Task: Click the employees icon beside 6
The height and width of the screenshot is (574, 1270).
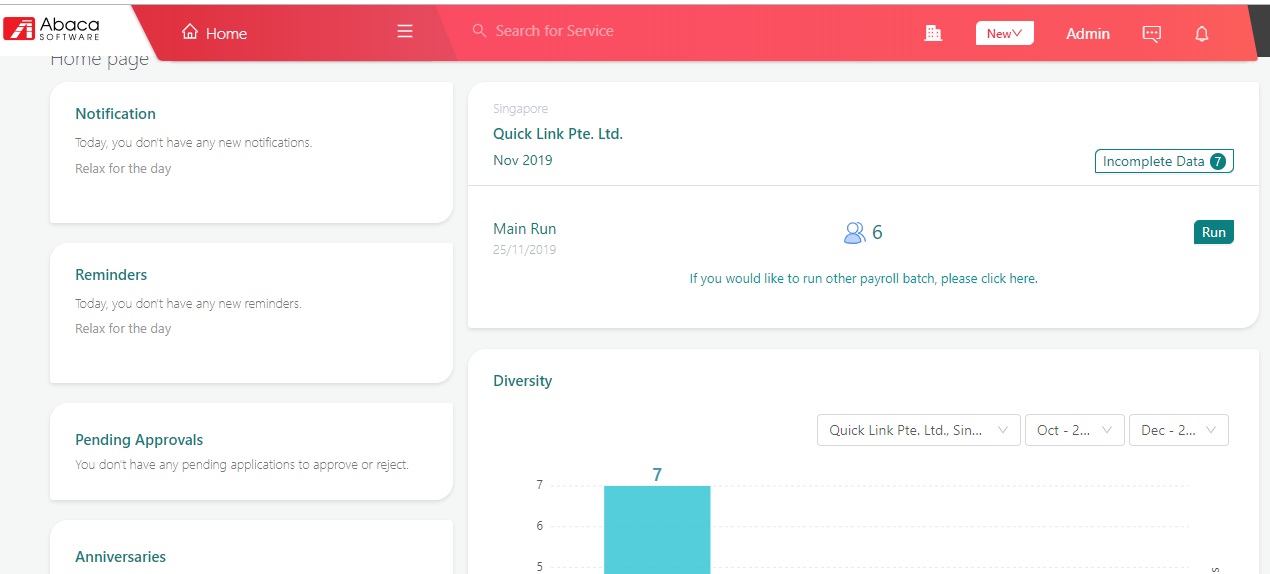Action: (x=854, y=233)
